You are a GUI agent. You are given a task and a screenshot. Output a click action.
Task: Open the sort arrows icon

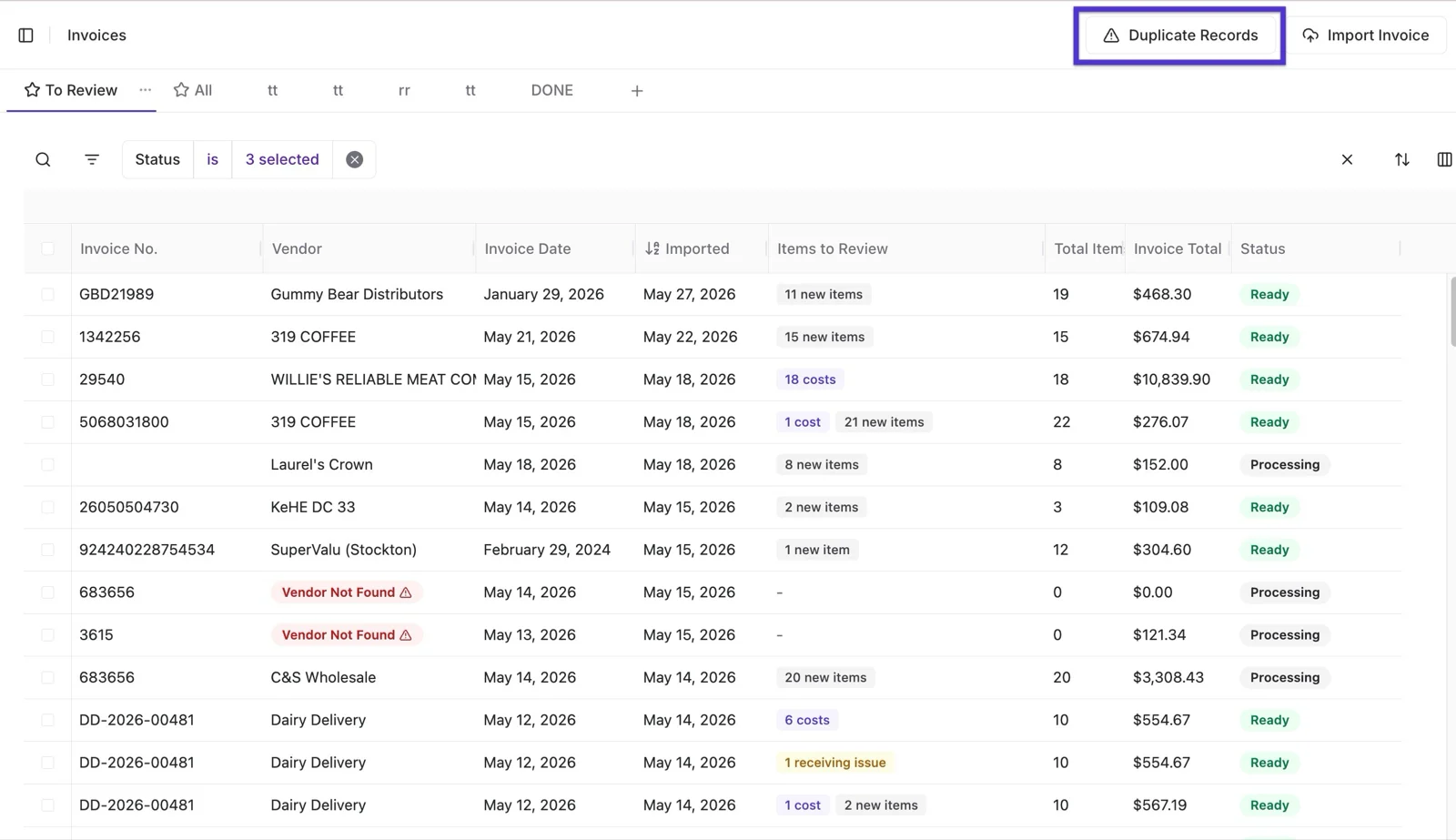[1401, 159]
